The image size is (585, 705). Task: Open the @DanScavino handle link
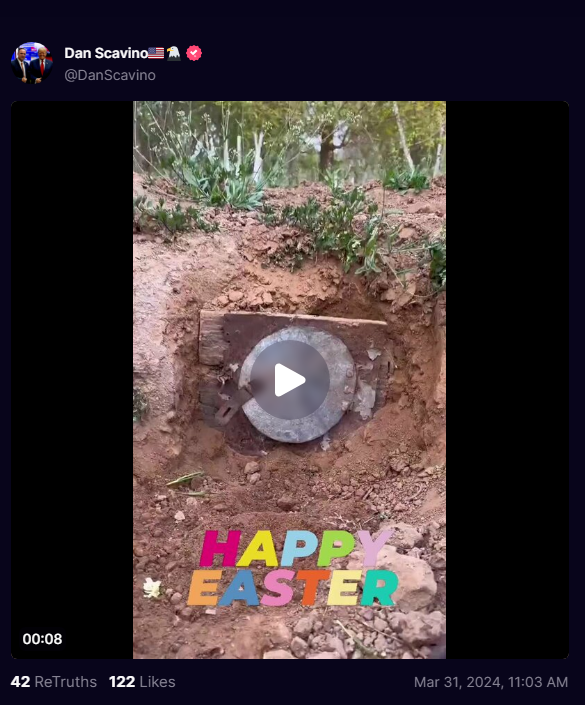pyautogui.click(x=110, y=75)
